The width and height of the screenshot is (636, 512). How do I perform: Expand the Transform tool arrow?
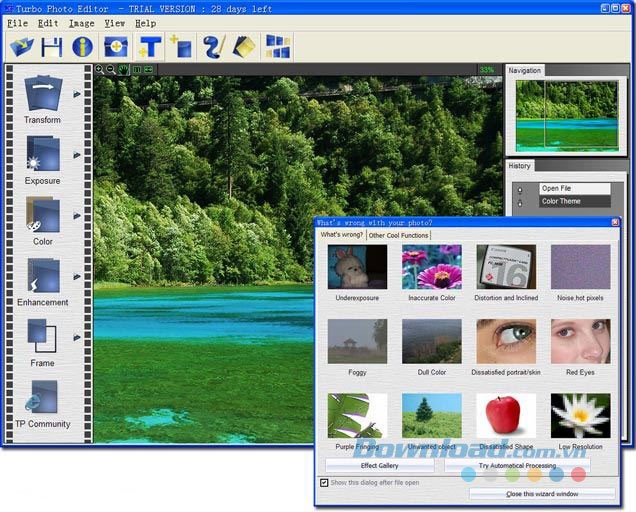(x=77, y=94)
